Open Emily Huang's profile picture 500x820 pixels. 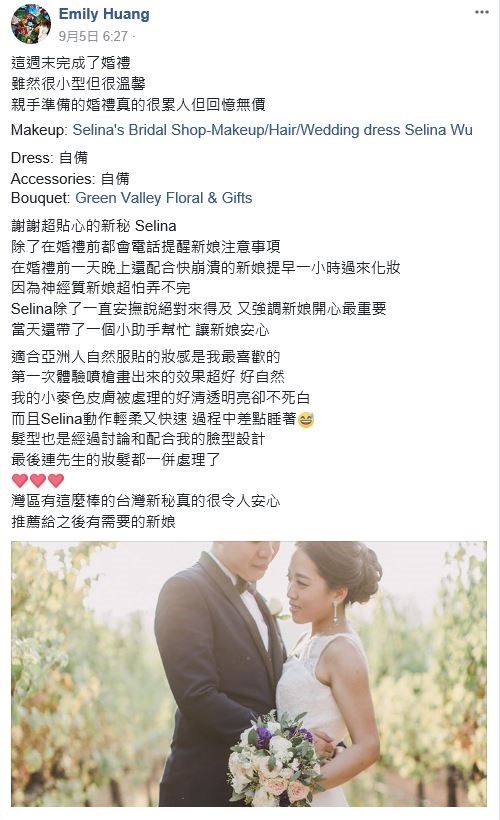point(31,24)
